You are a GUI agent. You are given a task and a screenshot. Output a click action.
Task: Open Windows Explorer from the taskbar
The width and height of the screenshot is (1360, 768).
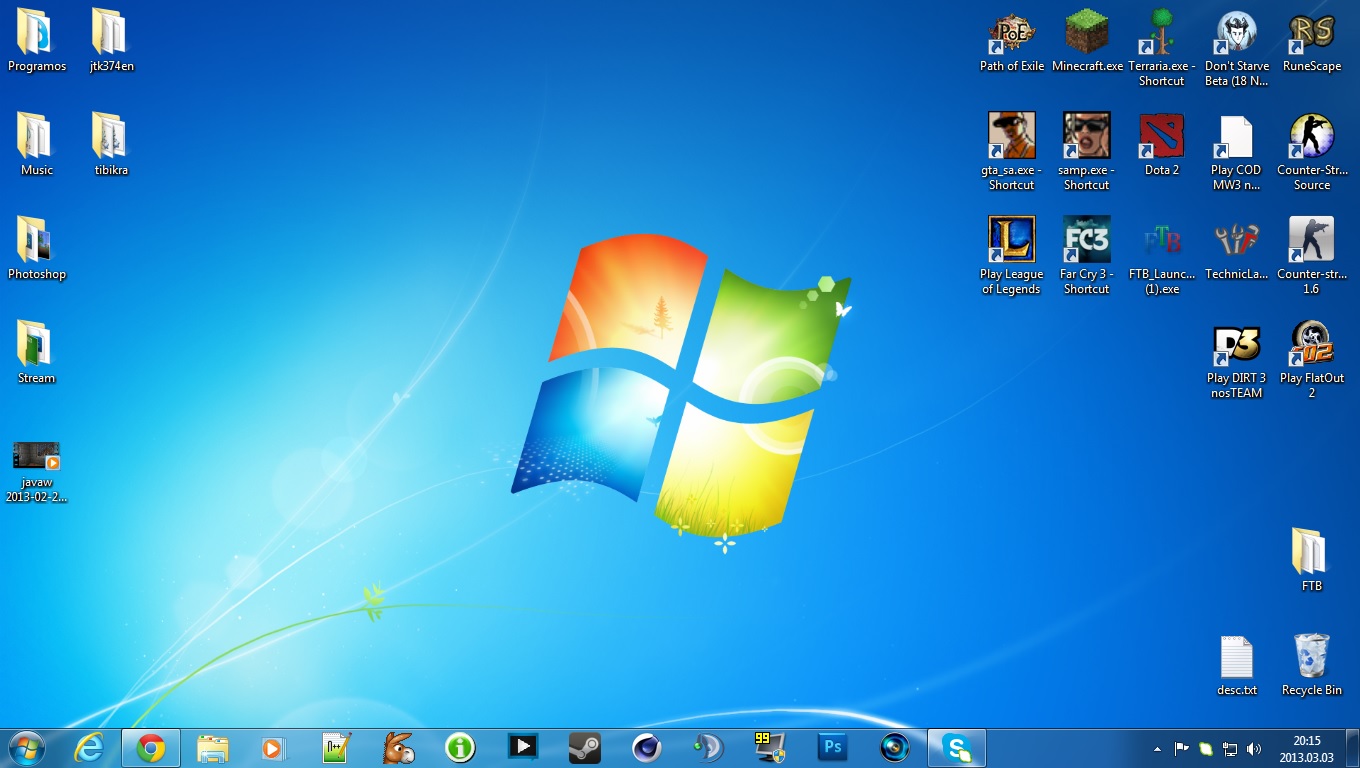point(213,748)
